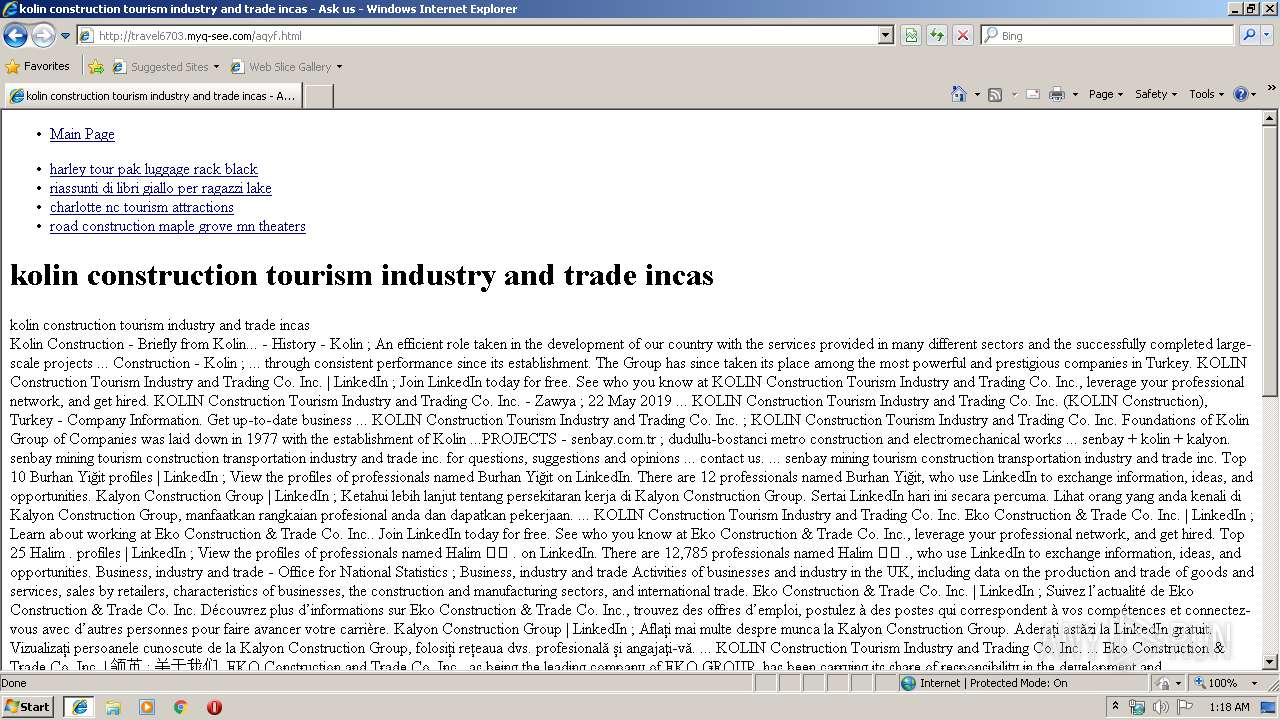
Task: Stop loading with the red X icon
Action: pos(962,35)
